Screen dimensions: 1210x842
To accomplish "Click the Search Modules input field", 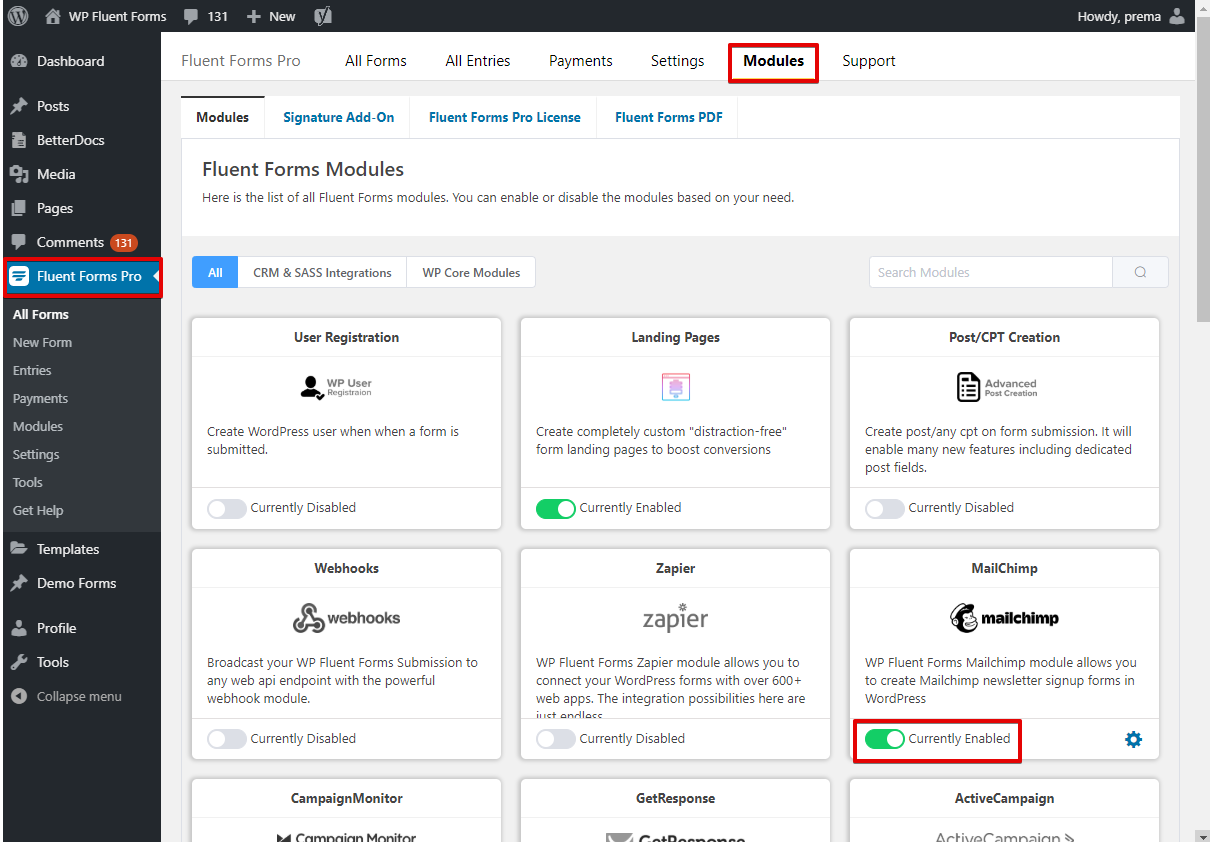I will [991, 272].
